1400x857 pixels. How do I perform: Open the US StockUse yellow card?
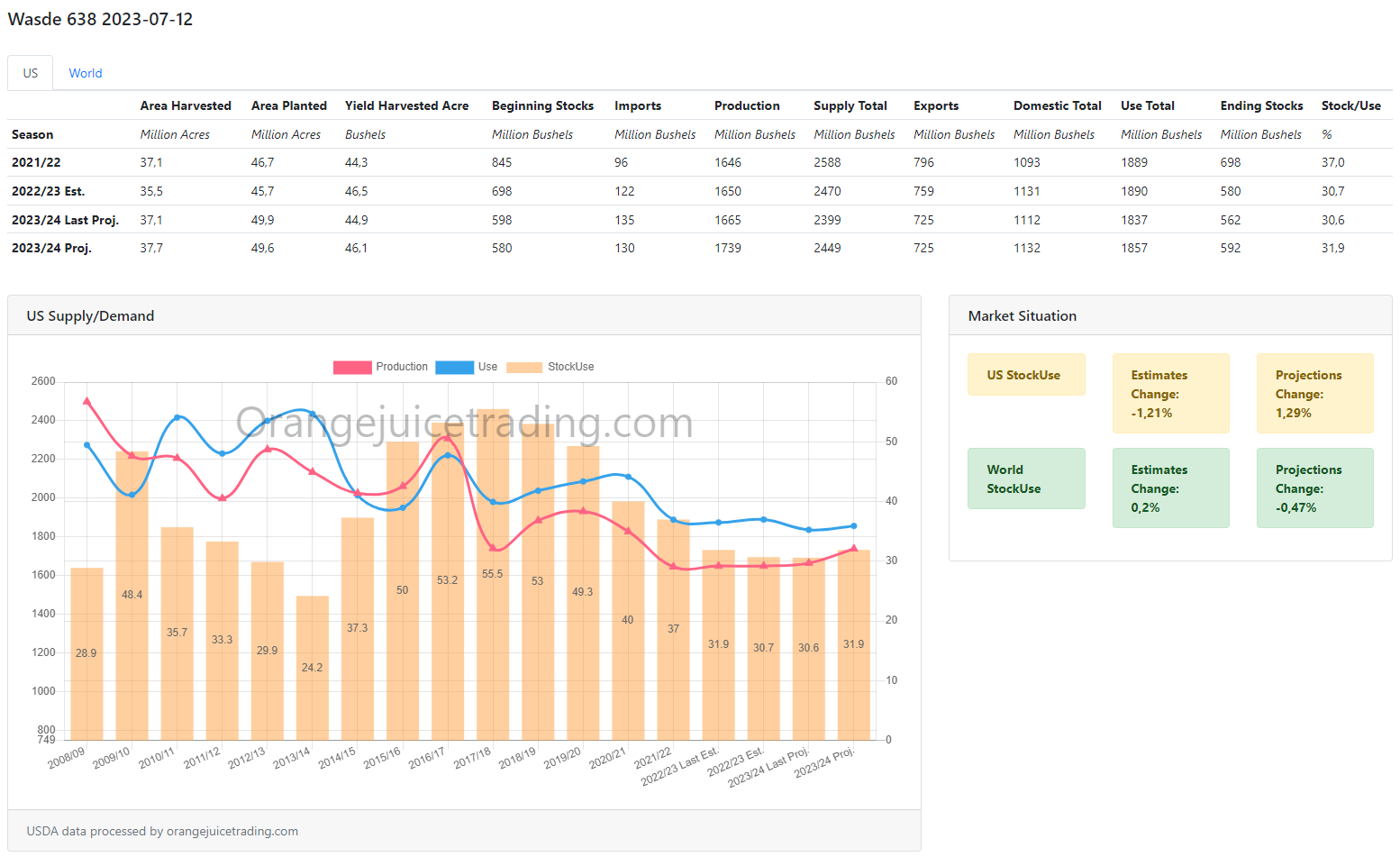[x=1025, y=375]
